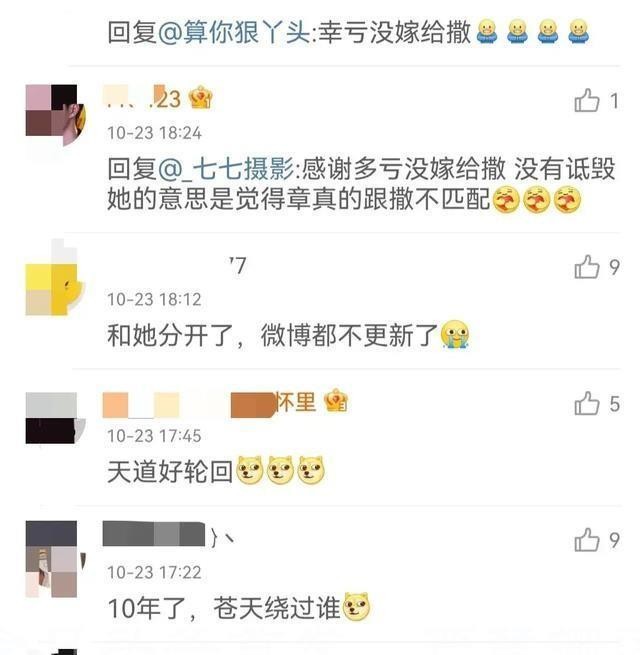Open the crown badge beside username ending 23
Viewport: 640px width, 655px height.
(201, 98)
